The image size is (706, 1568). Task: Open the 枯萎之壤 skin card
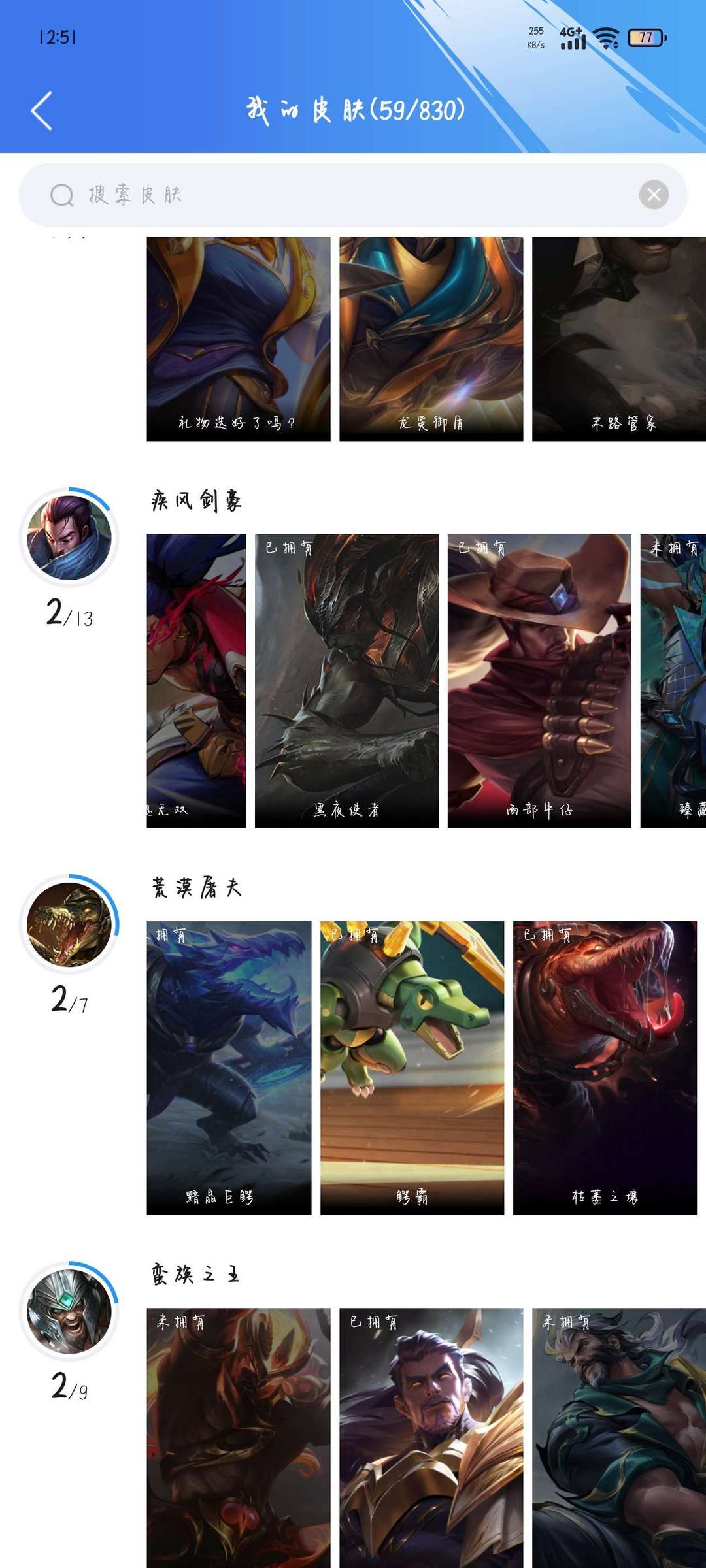pyautogui.click(x=605, y=1068)
